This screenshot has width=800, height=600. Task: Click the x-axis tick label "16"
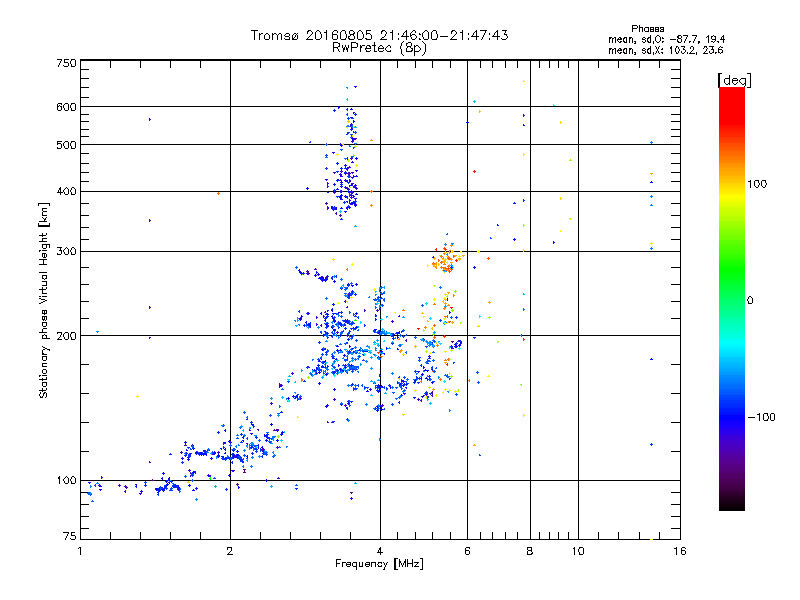point(680,551)
